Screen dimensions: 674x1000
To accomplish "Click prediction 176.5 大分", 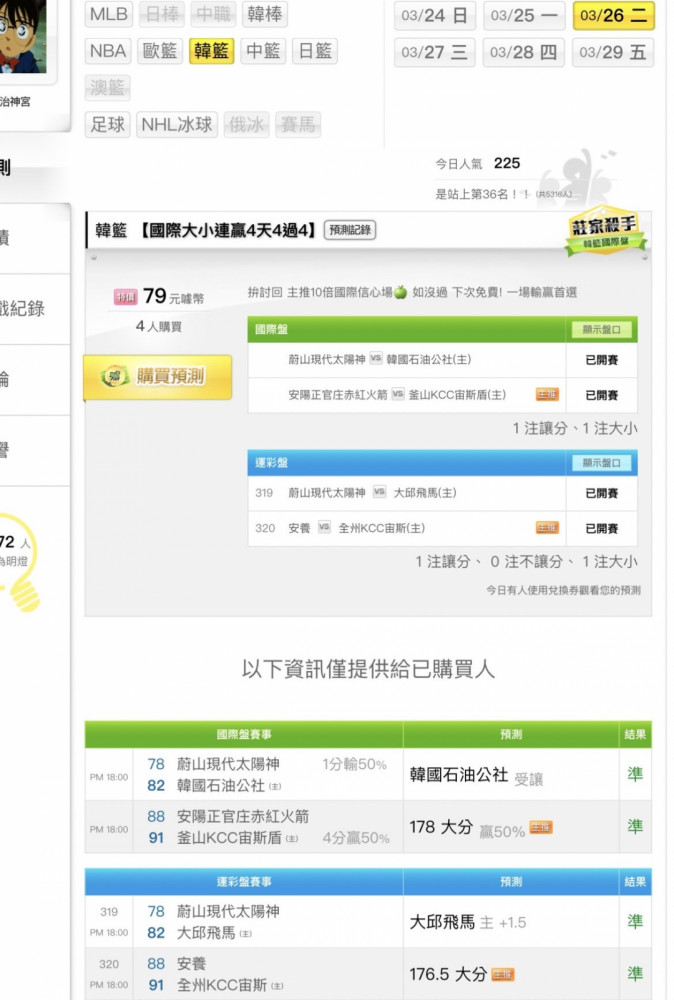I will pos(448,974).
